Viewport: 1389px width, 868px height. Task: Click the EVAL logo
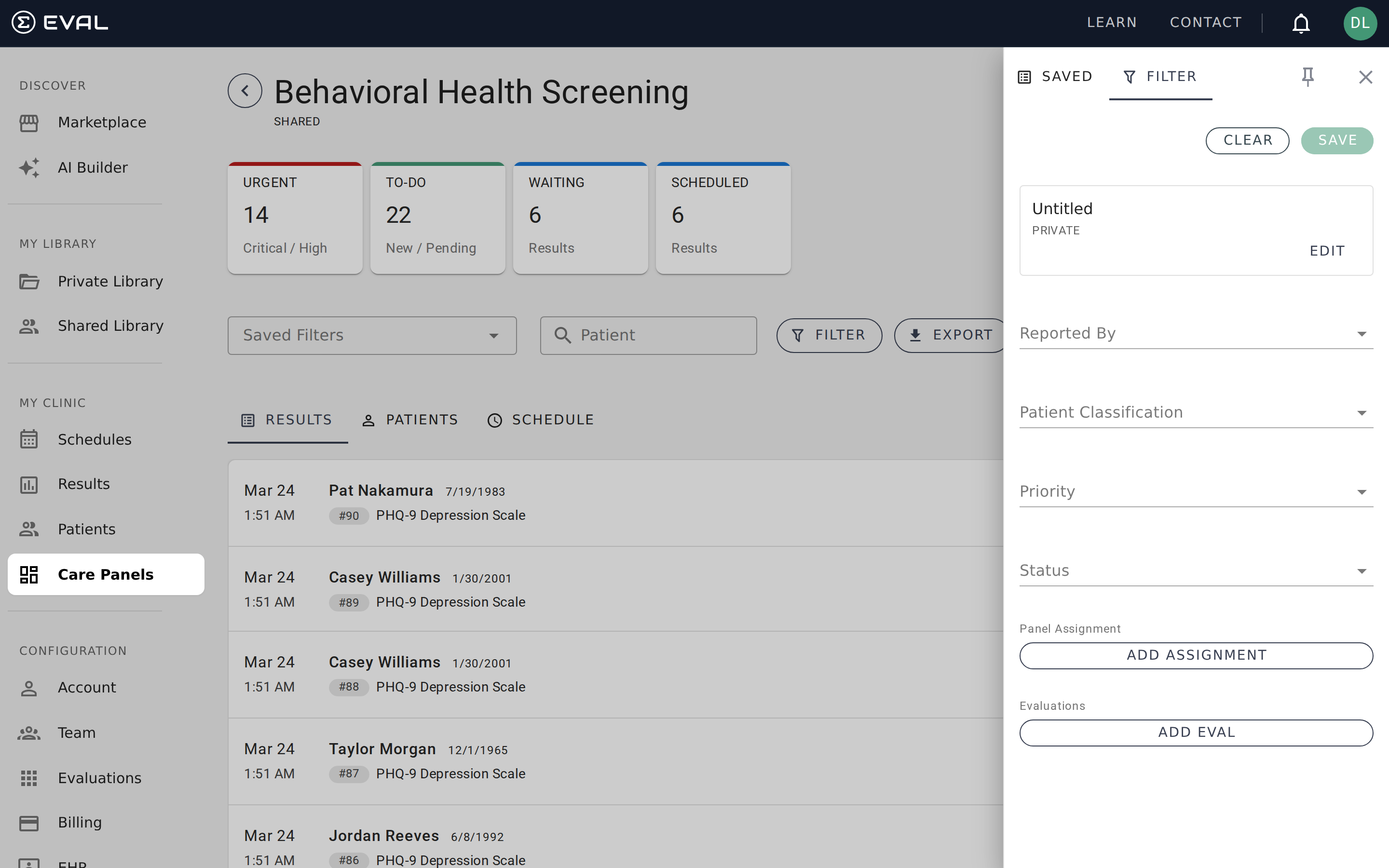tap(59, 22)
